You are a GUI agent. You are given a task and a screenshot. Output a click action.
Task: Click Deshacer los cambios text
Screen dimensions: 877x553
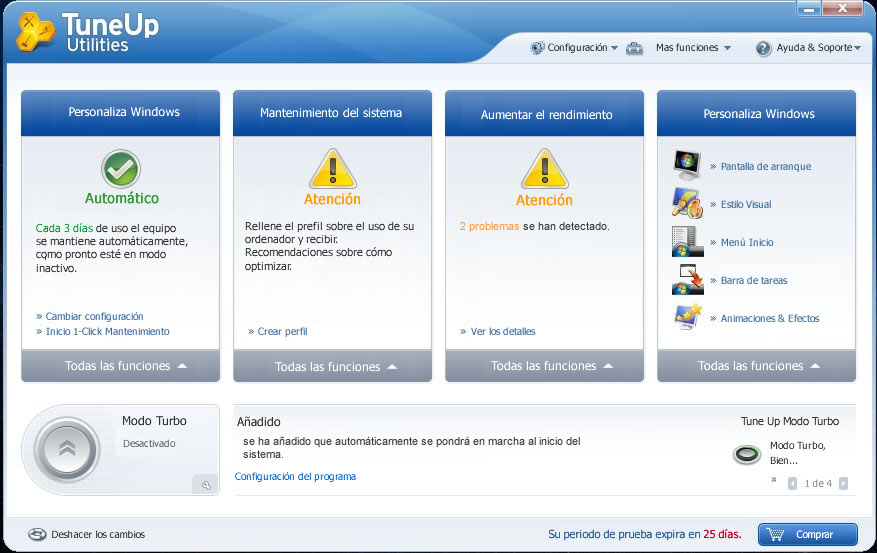click(98, 535)
